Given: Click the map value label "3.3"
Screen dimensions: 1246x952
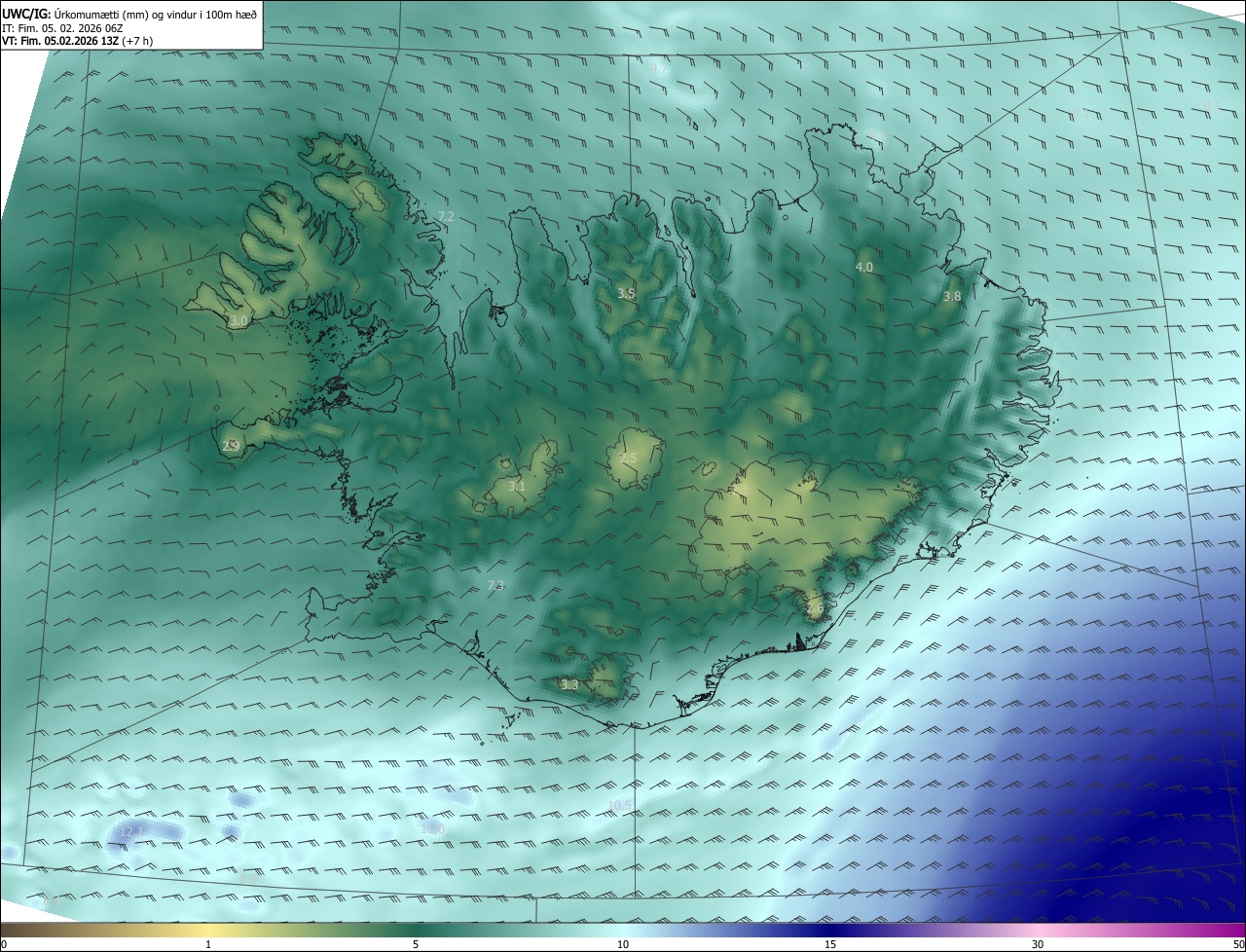Looking at the screenshot, I should click(569, 684).
